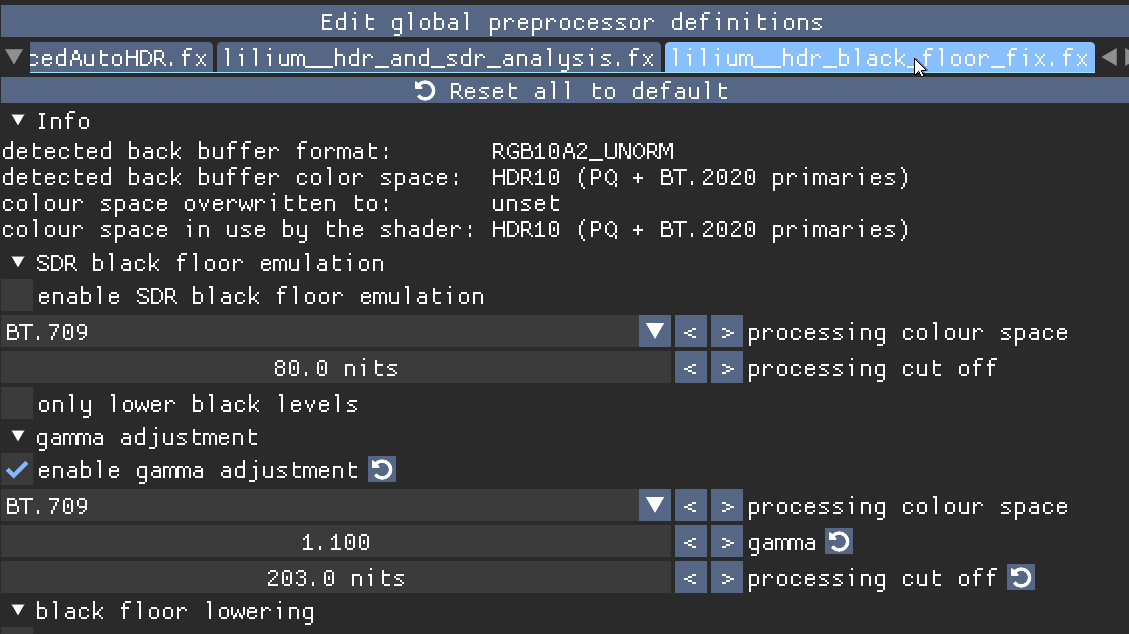Disable enable gamma adjustment checkbox
The width and height of the screenshot is (1129, 634).
coord(17,470)
